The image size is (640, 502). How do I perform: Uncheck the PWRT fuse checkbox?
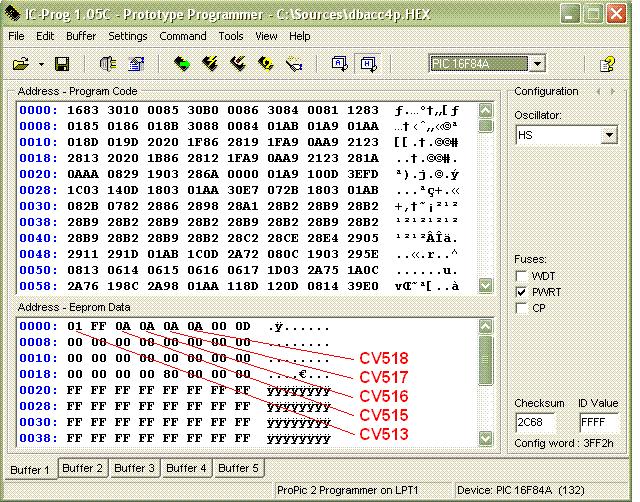(521, 292)
